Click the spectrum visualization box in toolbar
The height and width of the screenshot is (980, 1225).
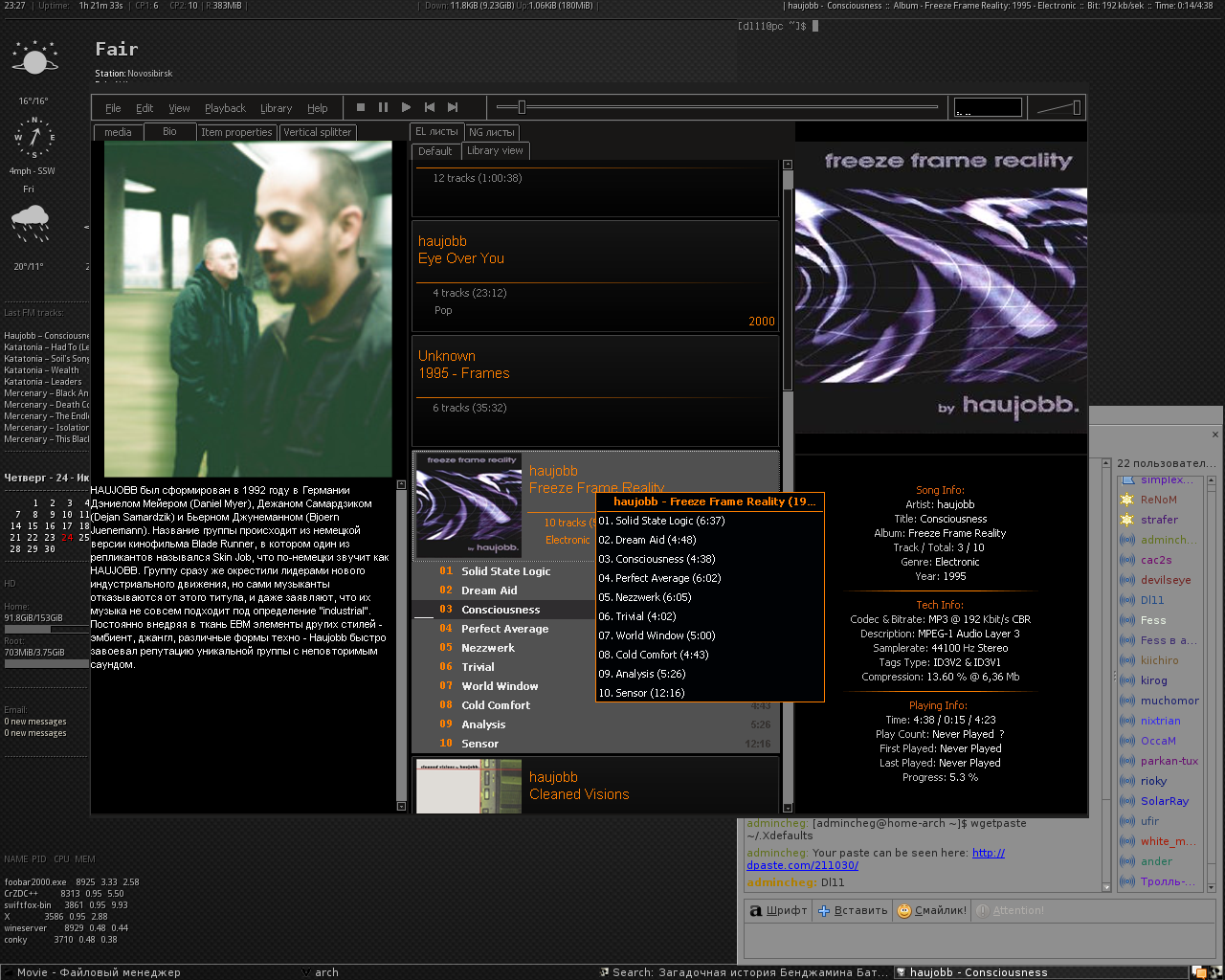pyautogui.click(x=988, y=107)
